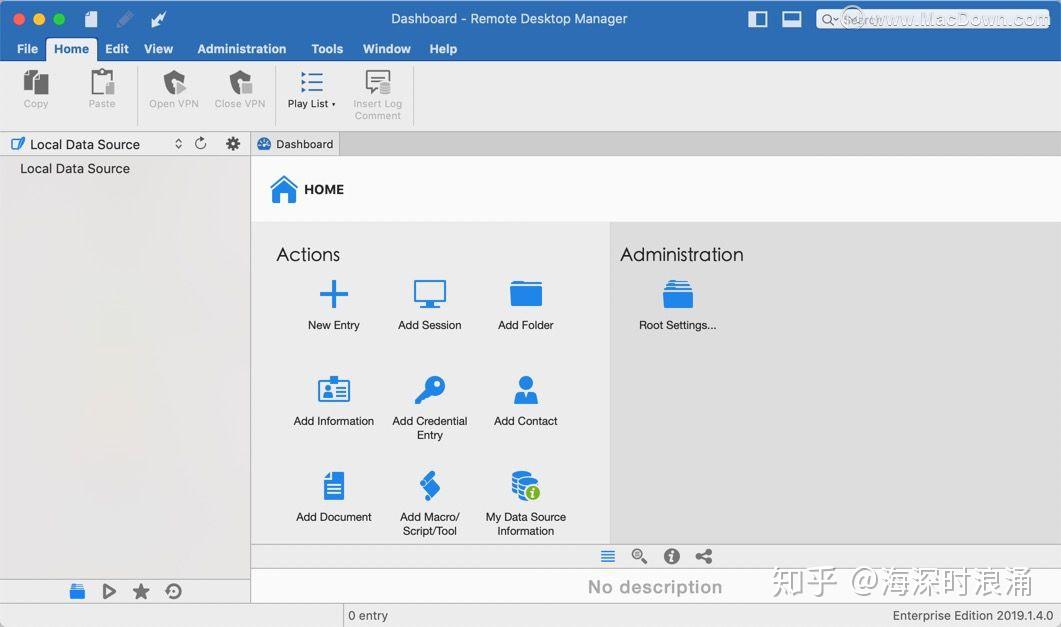Click the Add Credential Entry icon

point(429,390)
